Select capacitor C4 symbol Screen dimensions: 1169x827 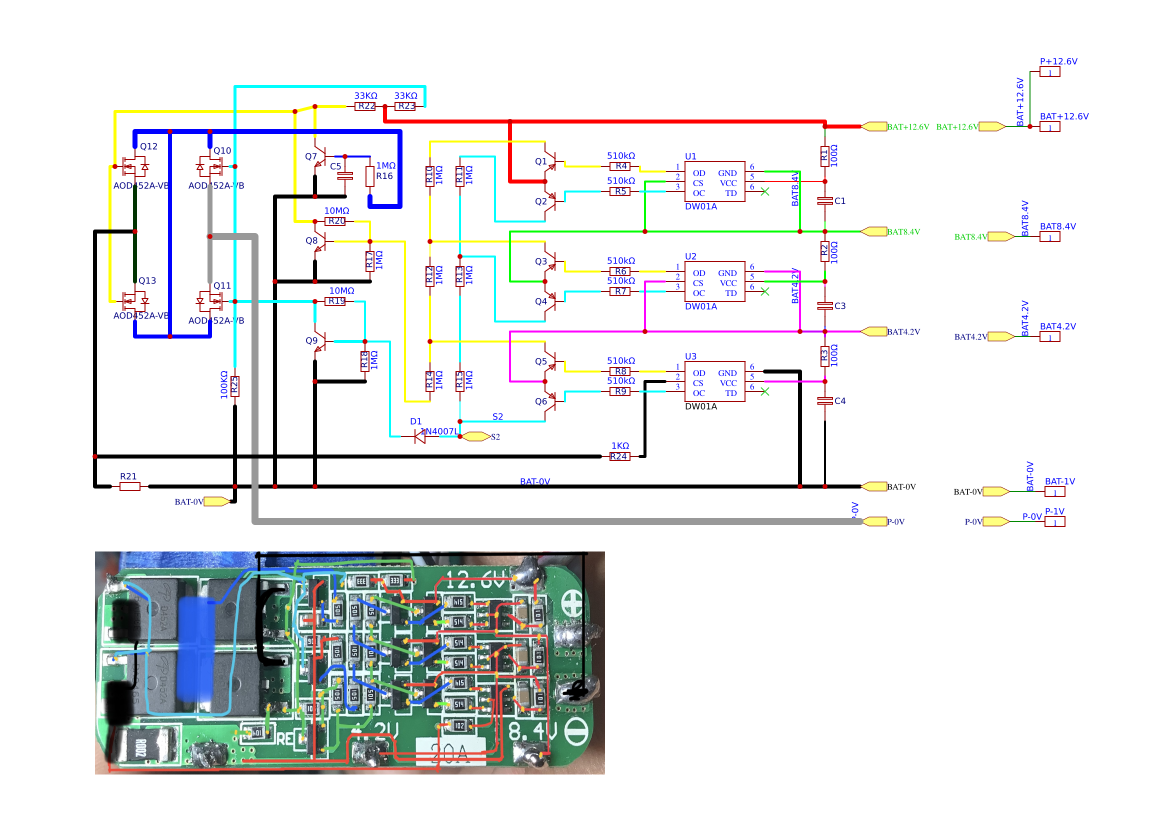(825, 401)
